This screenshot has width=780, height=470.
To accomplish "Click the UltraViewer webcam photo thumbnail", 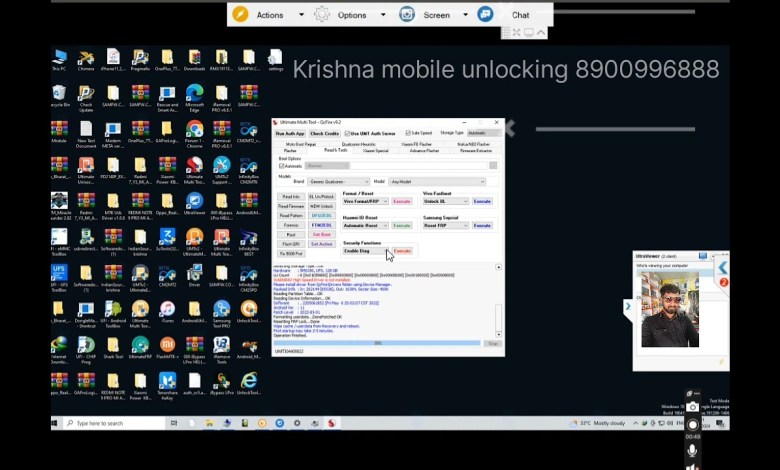I will click(670, 309).
